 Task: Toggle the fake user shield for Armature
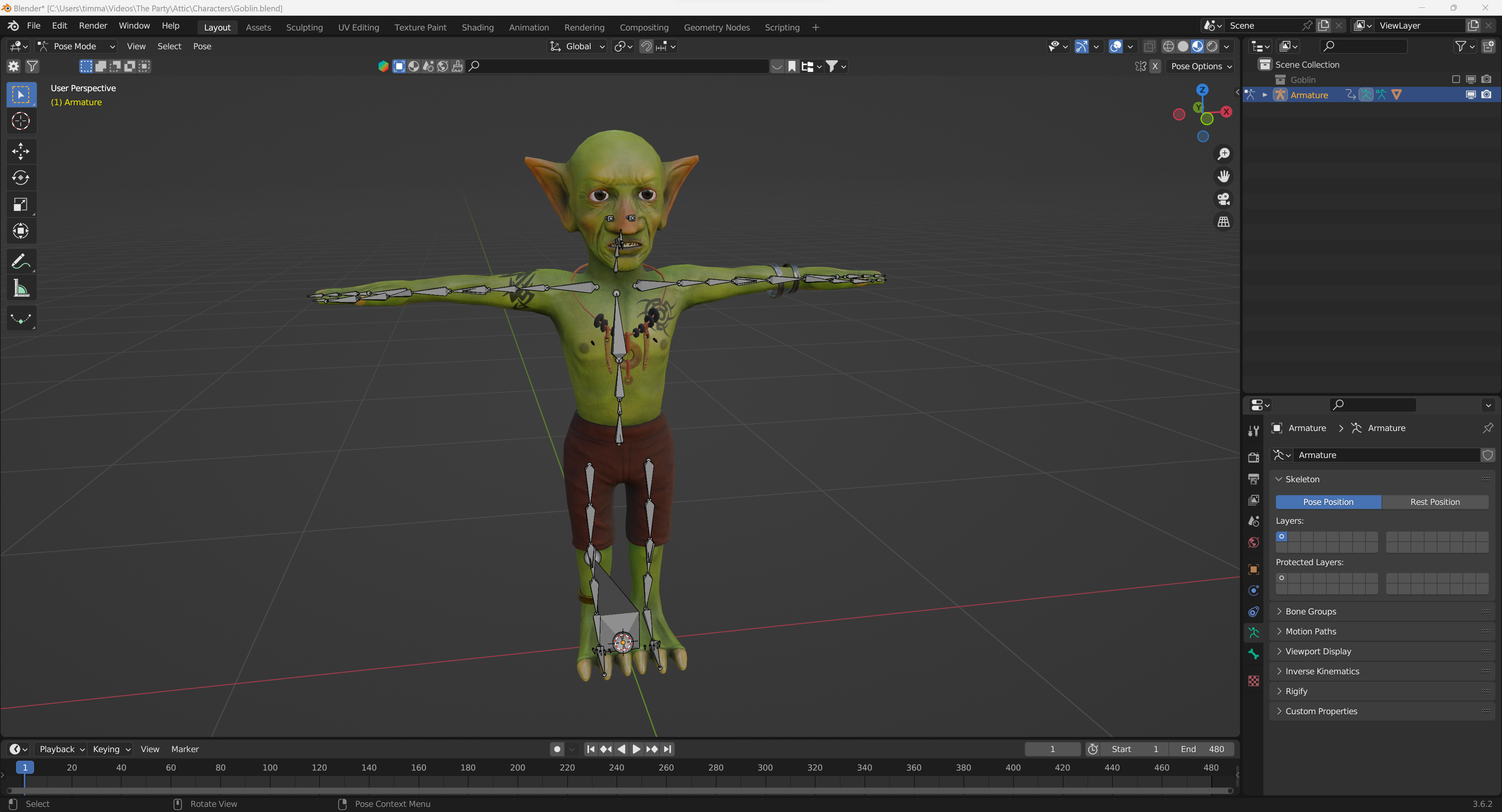1488,455
